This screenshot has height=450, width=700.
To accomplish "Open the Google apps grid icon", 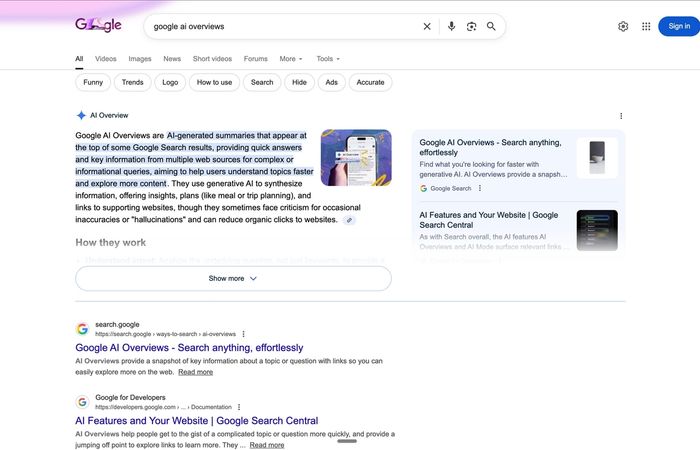I will [646, 26].
